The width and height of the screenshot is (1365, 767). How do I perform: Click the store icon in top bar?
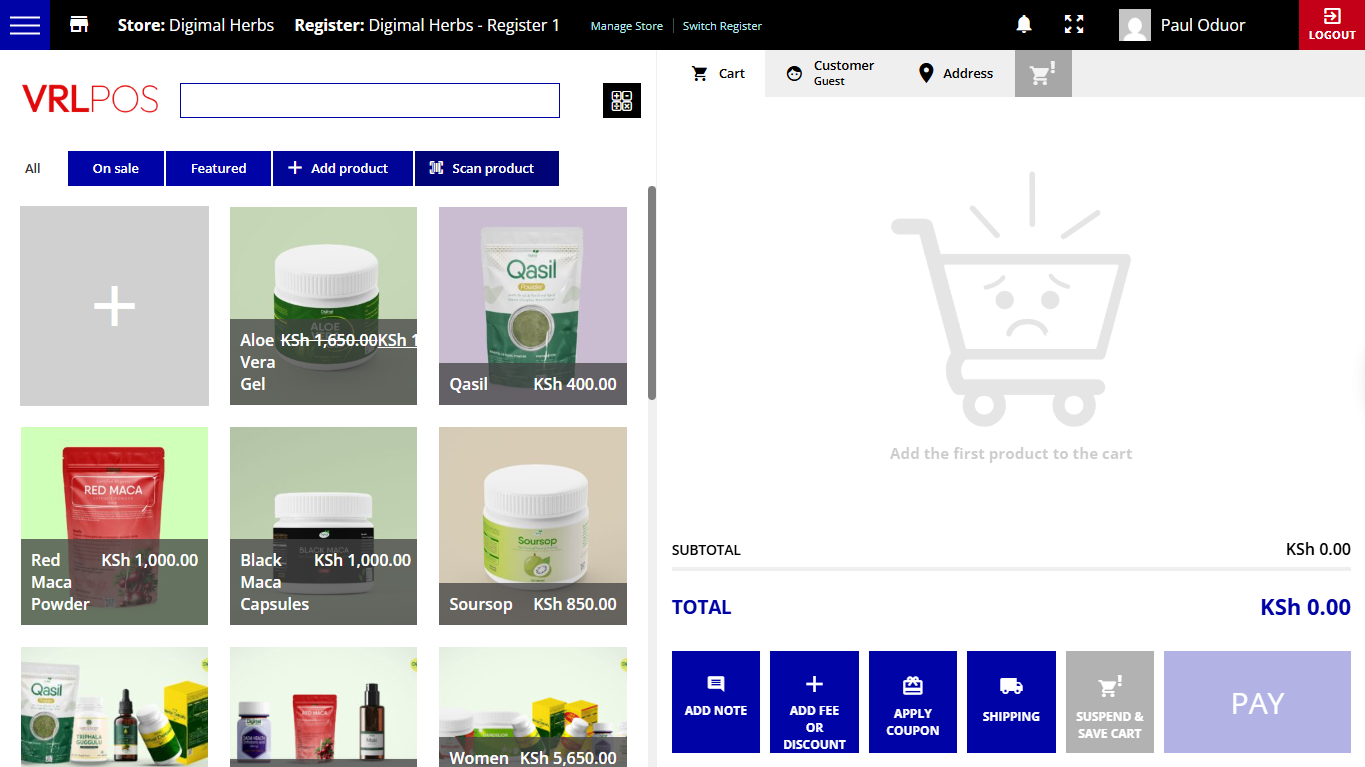79,25
